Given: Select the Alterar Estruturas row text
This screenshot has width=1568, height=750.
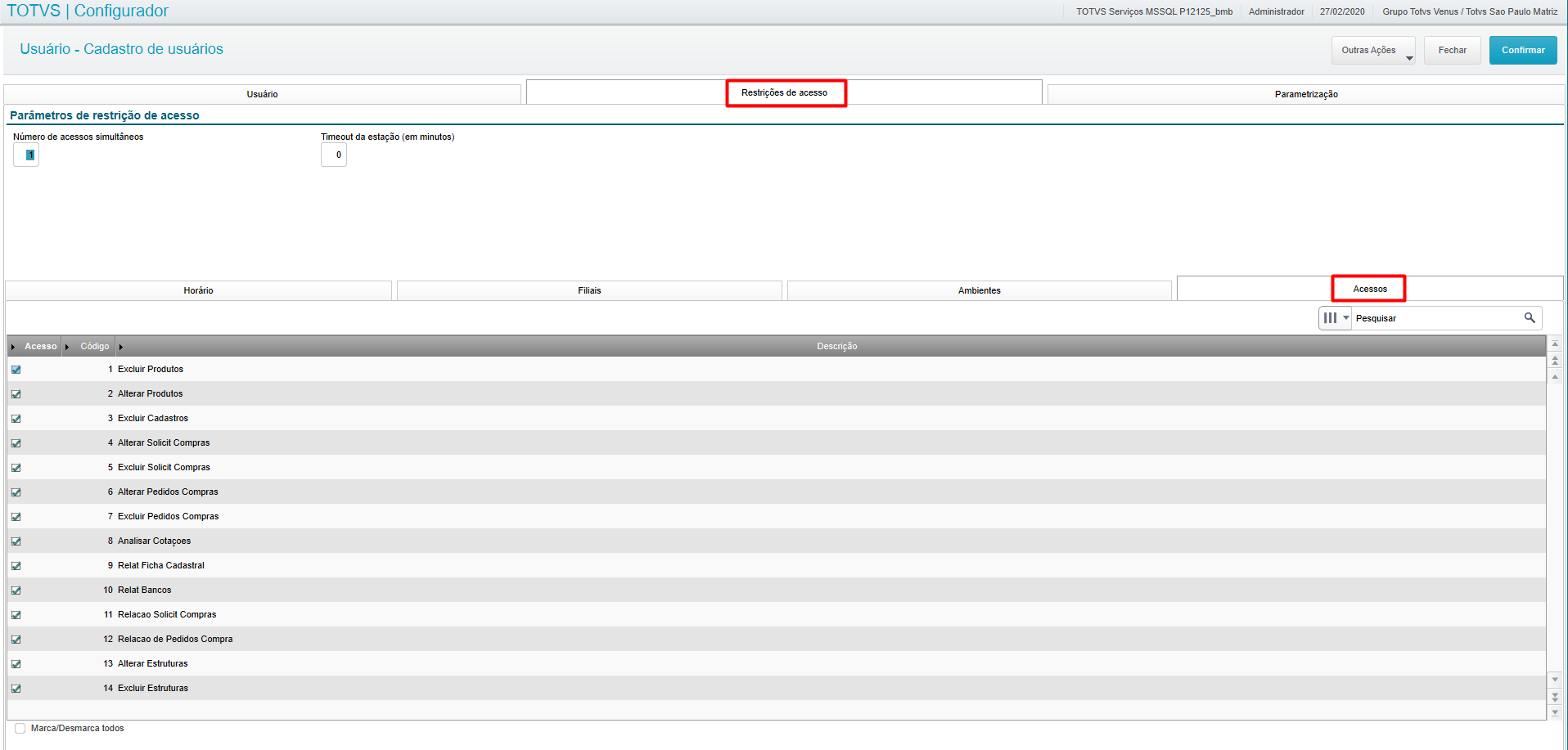Looking at the screenshot, I should (153, 664).
